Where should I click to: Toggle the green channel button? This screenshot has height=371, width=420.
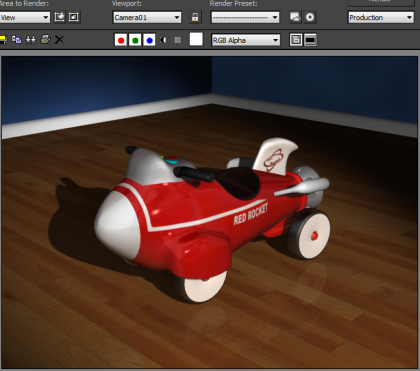(135, 40)
